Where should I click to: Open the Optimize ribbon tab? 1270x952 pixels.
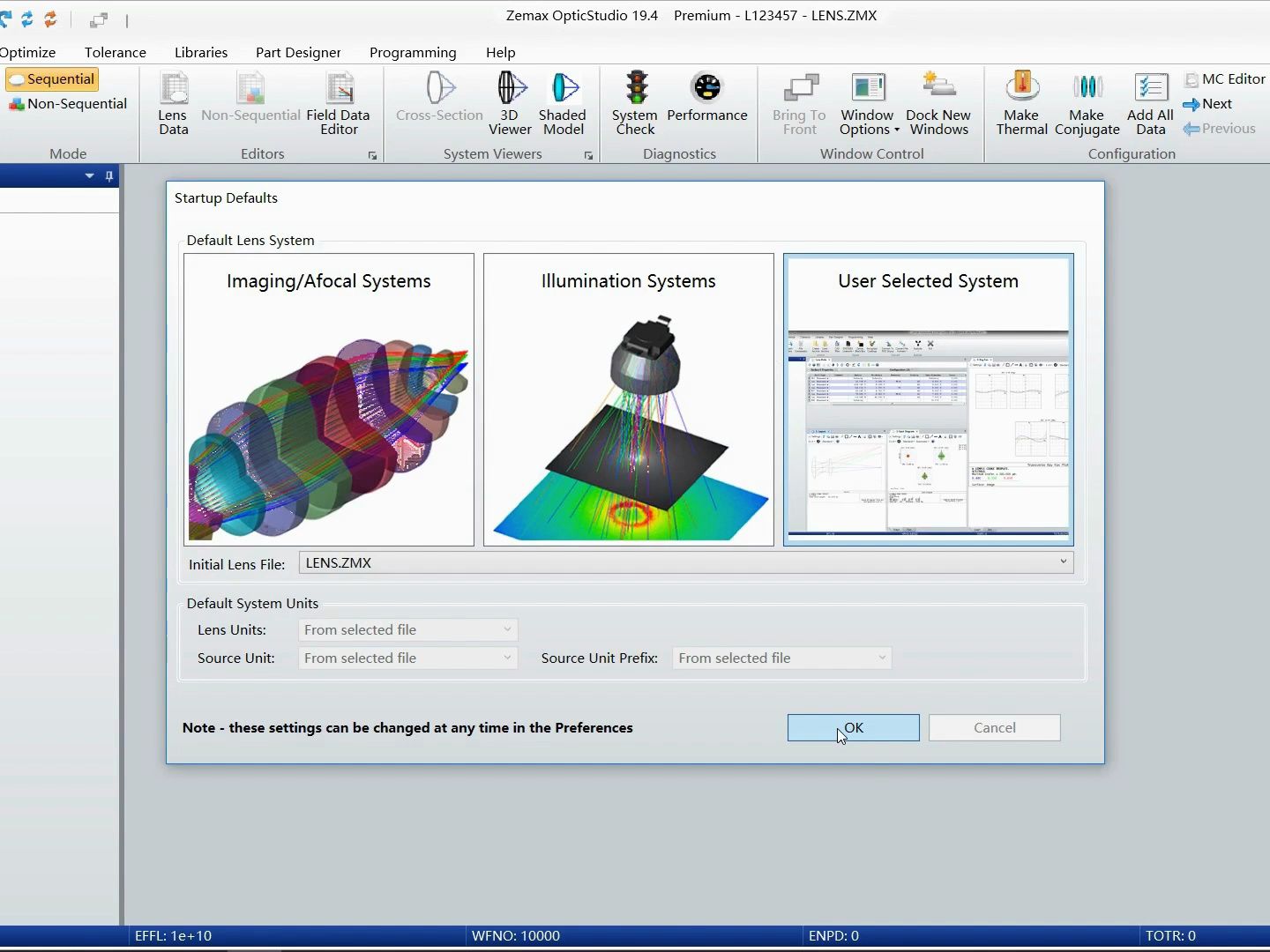[x=27, y=53]
